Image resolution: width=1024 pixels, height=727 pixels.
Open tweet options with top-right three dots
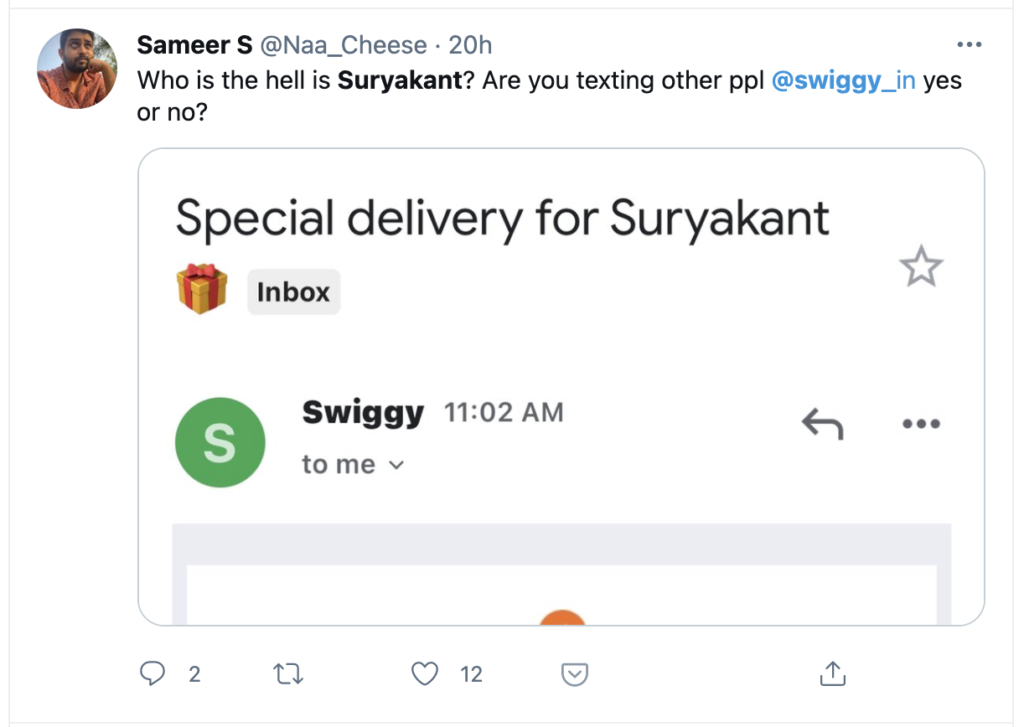pos(969,45)
